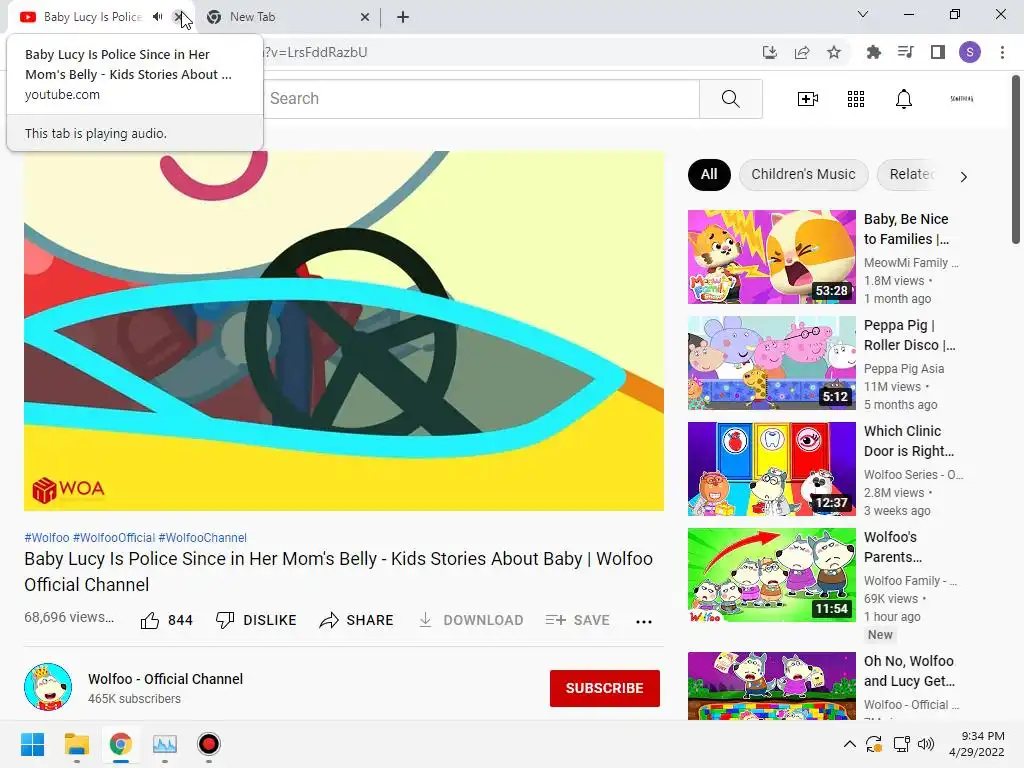Screen dimensions: 1024x768
Task: Open the three-dot more actions menu below video
Action: click(644, 622)
